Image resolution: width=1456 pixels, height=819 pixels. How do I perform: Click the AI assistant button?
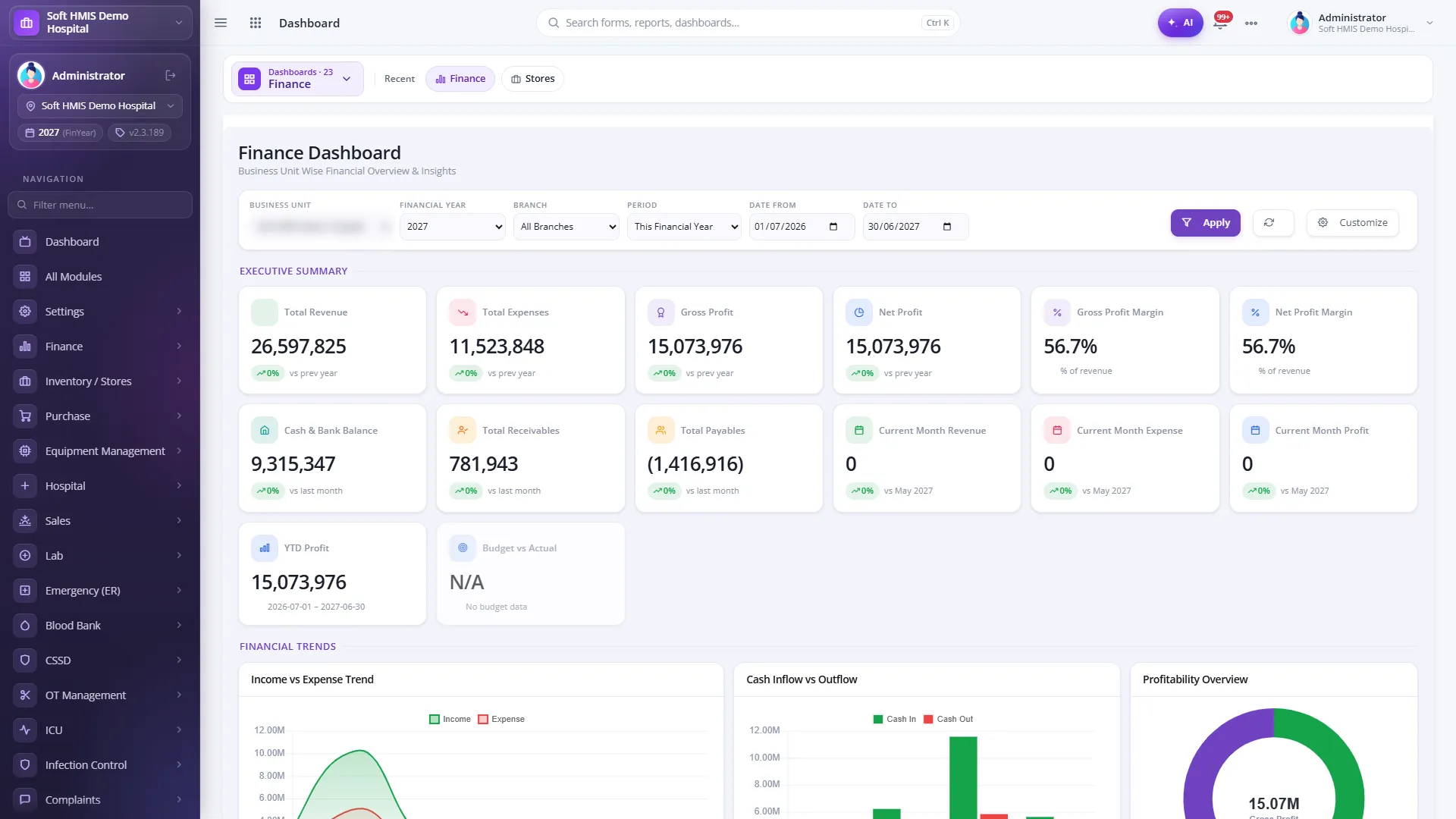(x=1180, y=23)
